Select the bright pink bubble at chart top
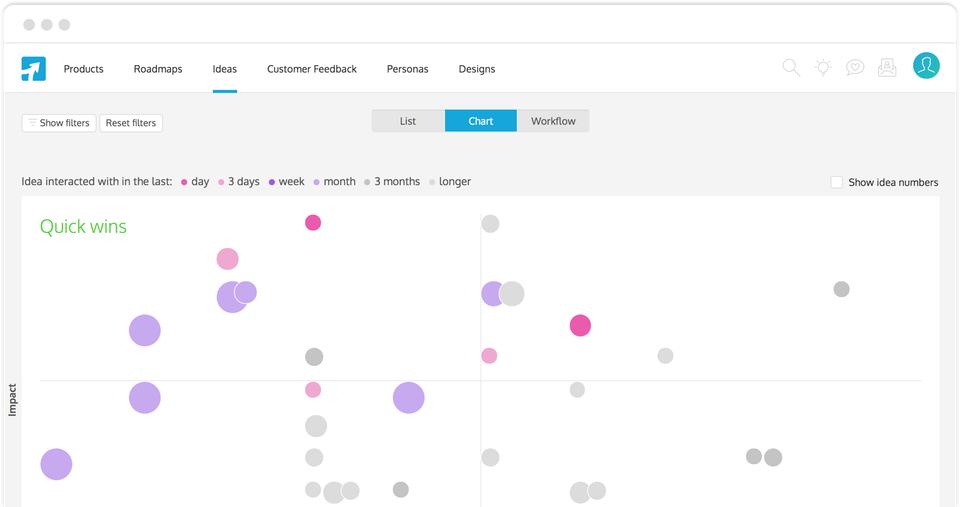960x507 pixels. click(313, 223)
